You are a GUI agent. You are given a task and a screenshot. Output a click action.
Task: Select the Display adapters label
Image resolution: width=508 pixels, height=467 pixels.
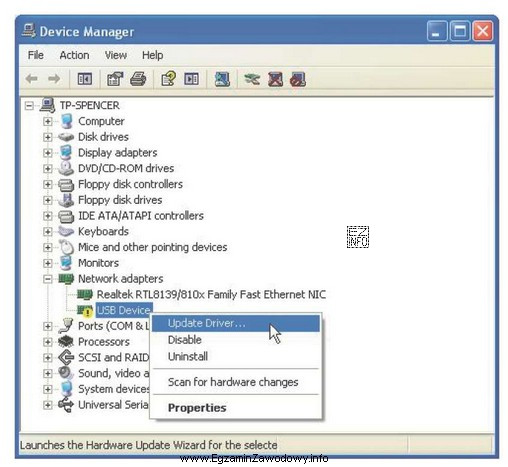click(117, 153)
